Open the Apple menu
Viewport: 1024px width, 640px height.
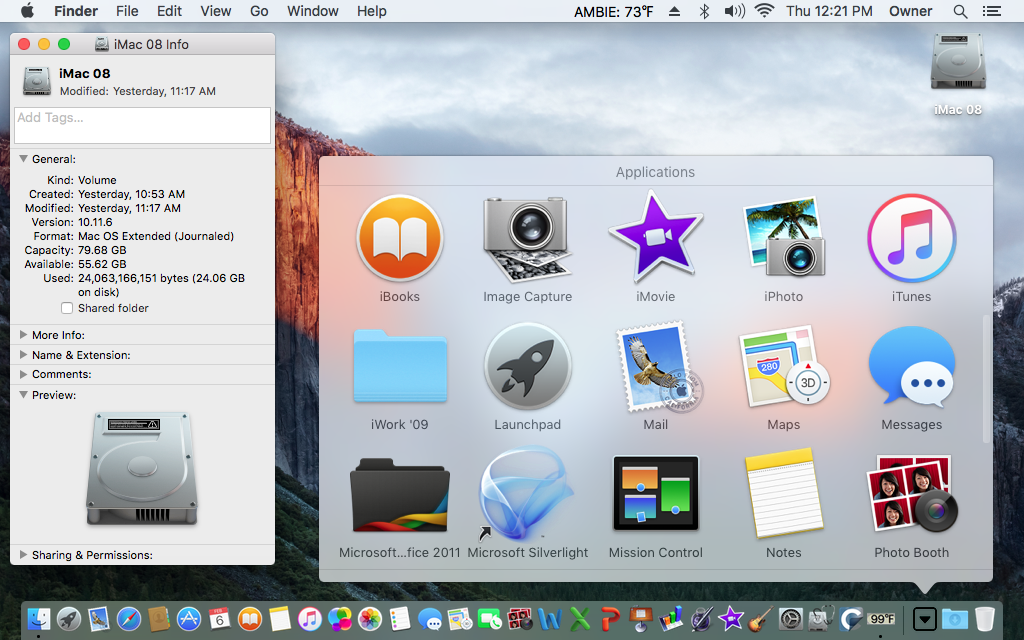click(x=27, y=11)
